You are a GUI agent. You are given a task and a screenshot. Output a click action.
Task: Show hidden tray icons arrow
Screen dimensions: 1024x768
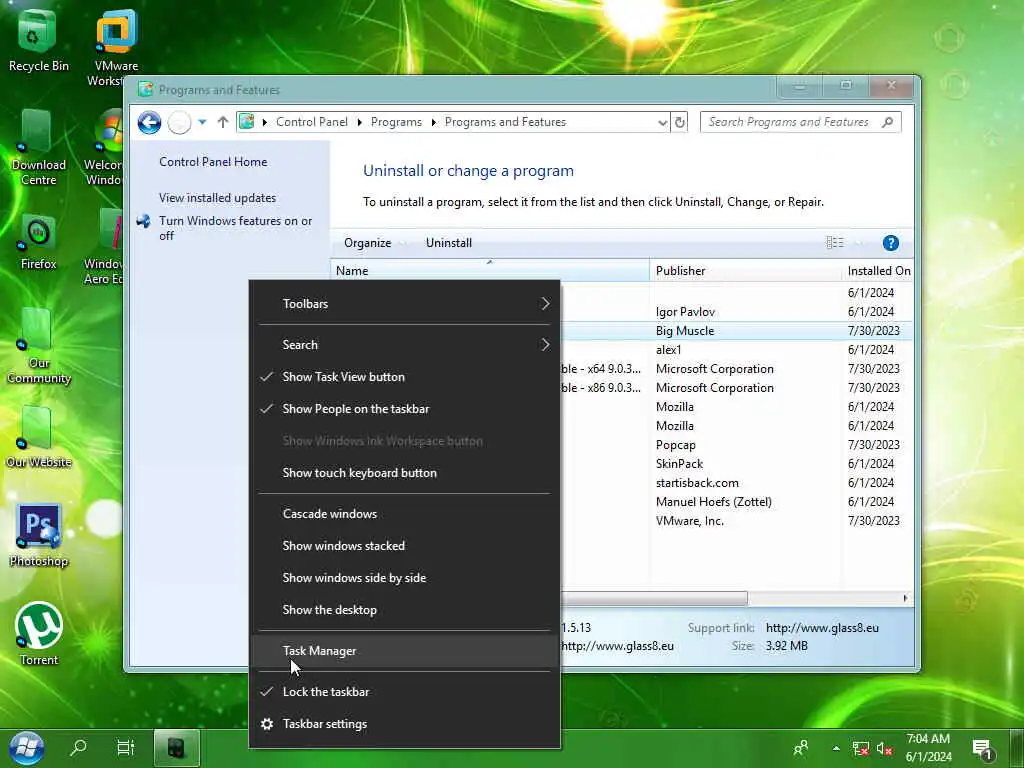(x=836, y=748)
